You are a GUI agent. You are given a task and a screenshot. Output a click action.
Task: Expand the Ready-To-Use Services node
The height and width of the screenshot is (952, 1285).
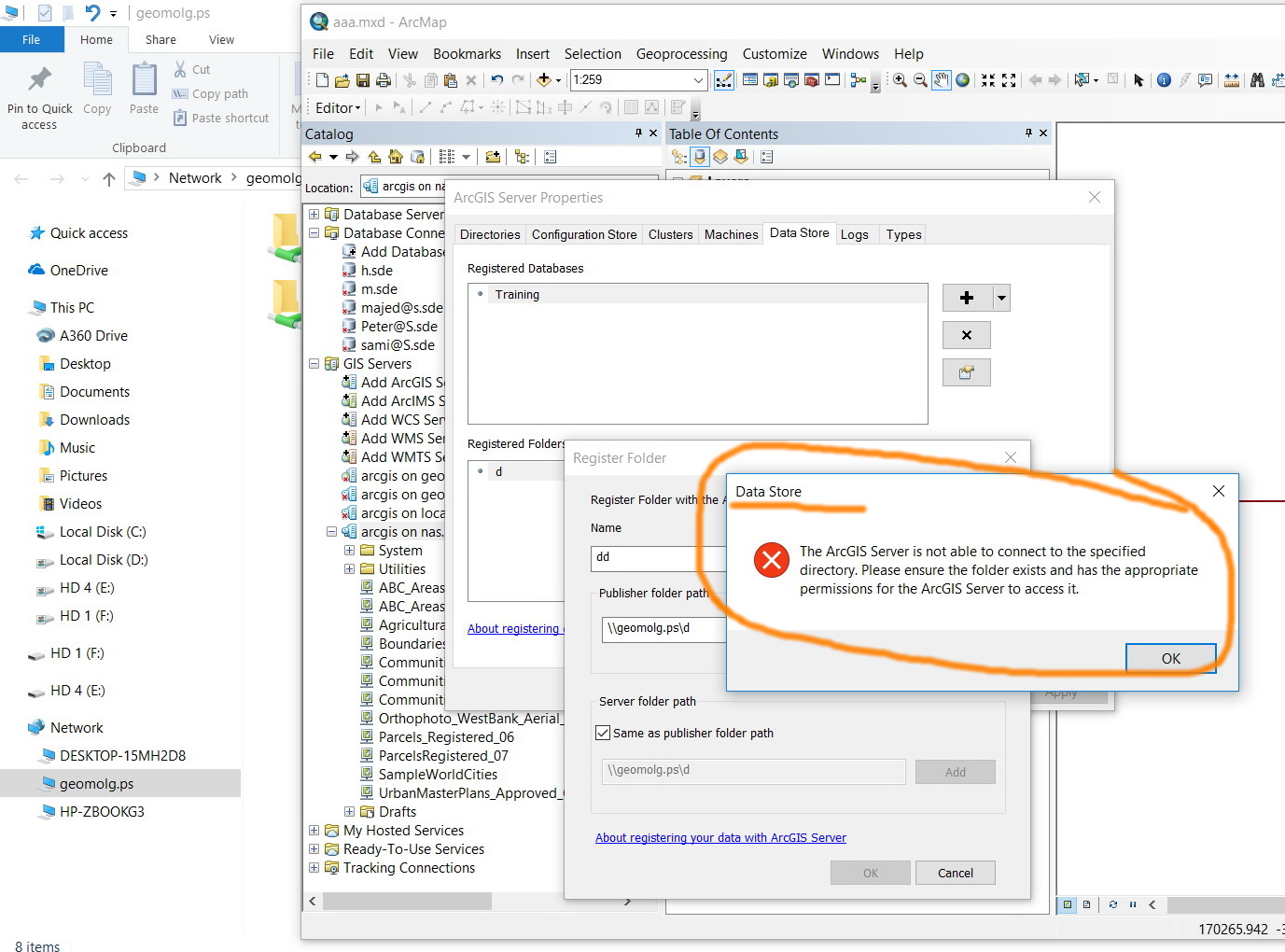click(x=314, y=849)
